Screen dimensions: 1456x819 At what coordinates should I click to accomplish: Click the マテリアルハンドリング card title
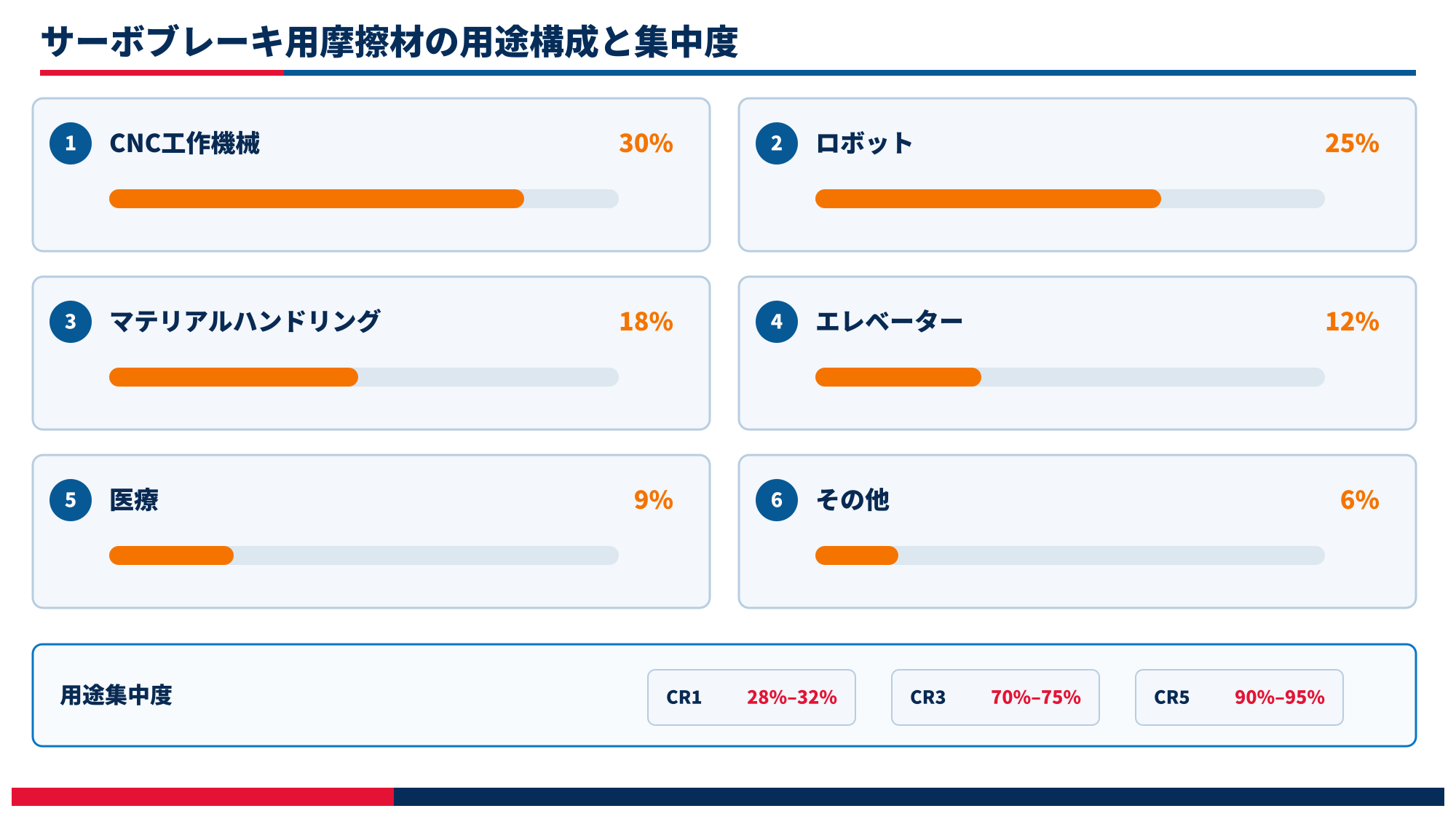pyautogui.click(x=245, y=321)
